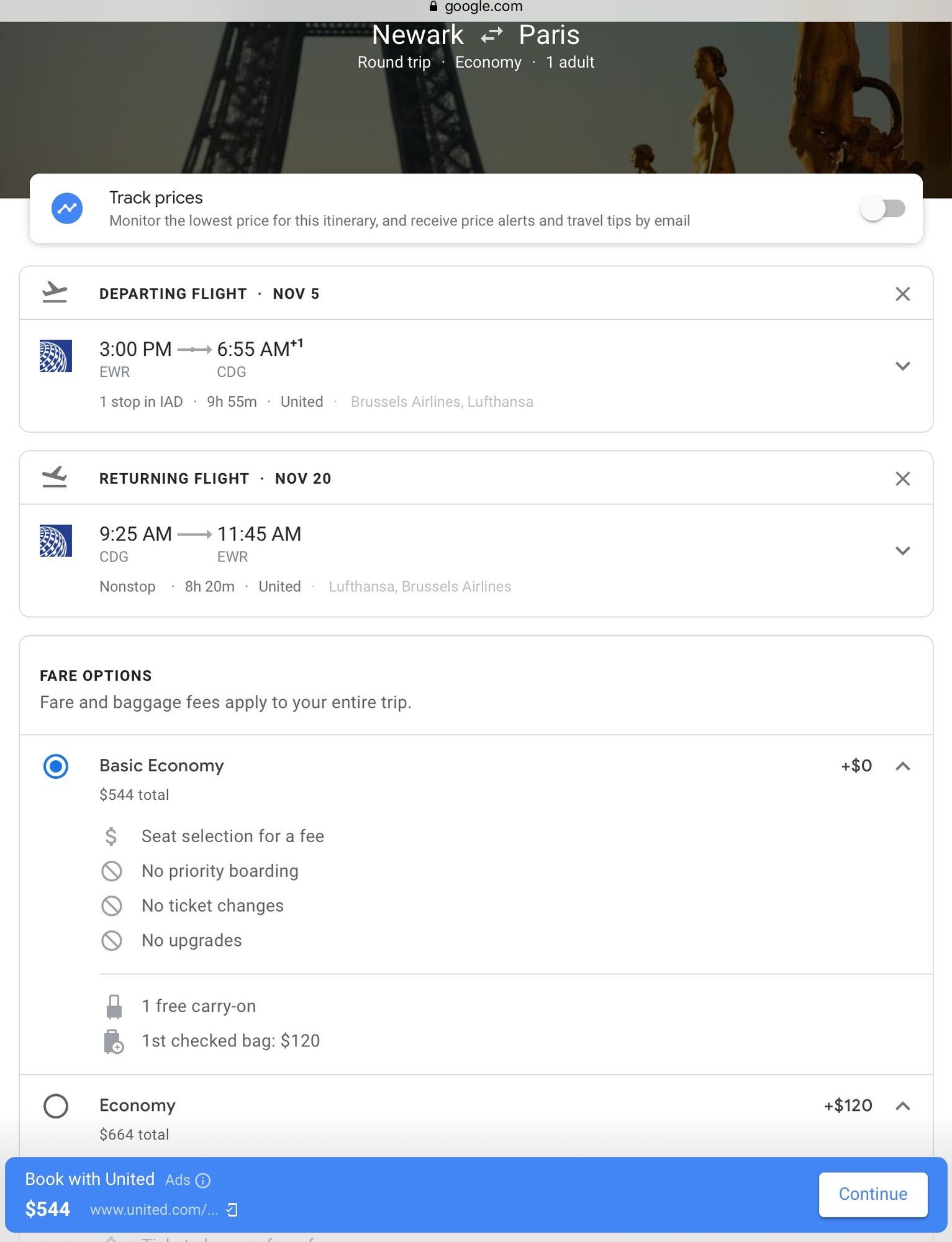
Task: Select the Basic Economy fare radio button
Action: coord(56,766)
